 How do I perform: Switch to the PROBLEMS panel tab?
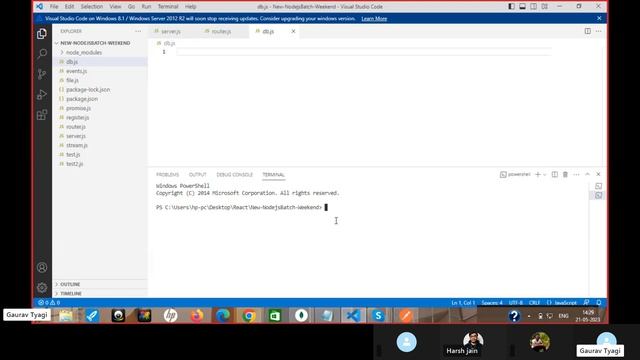point(167,175)
